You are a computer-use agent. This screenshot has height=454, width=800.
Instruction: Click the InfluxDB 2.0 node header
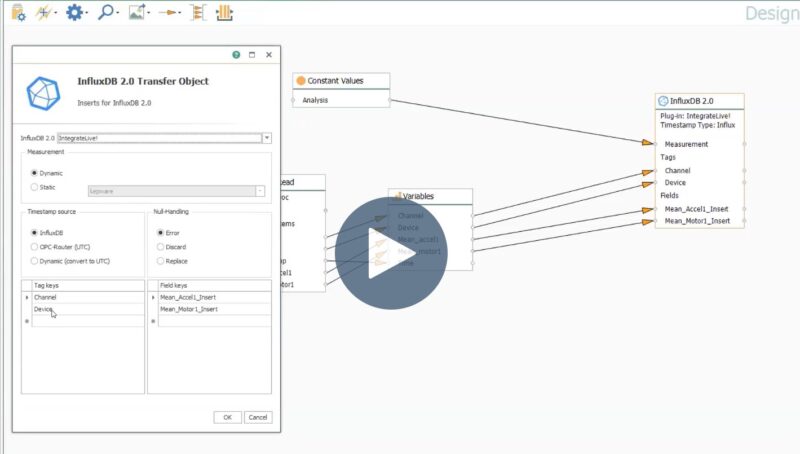[x=699, y=101]
